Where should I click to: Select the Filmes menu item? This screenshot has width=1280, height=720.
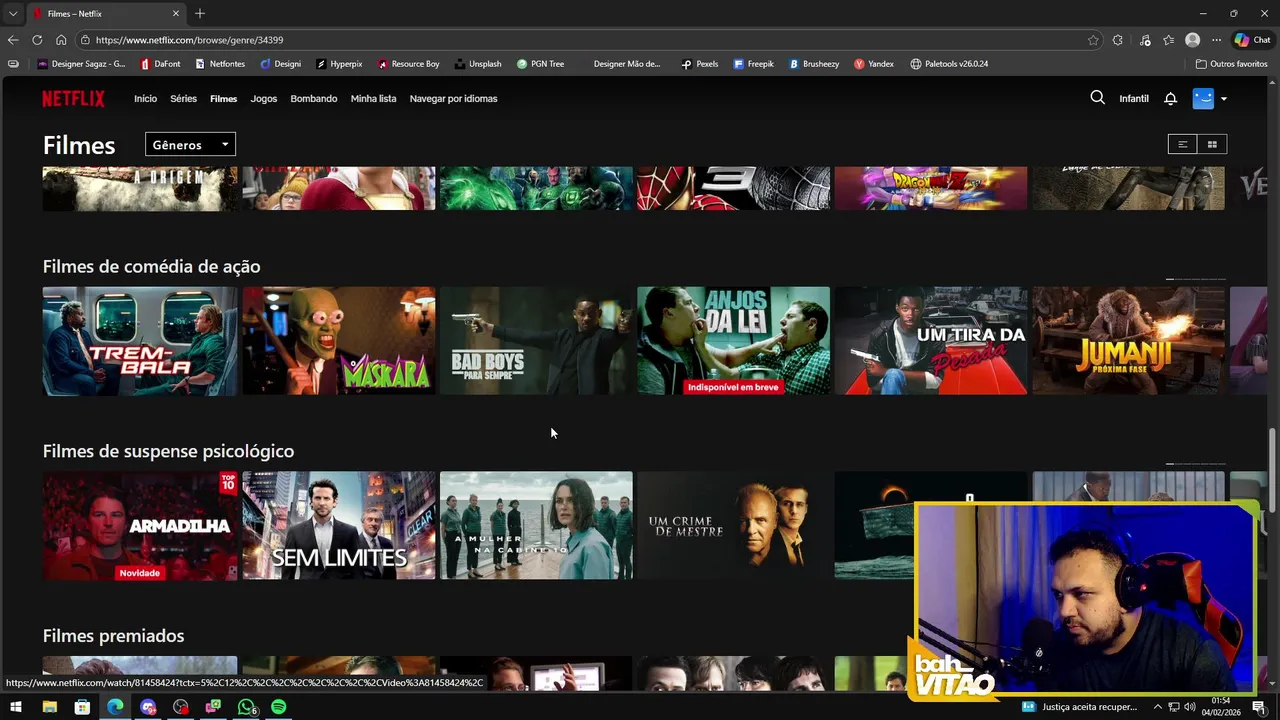[223, 99]
